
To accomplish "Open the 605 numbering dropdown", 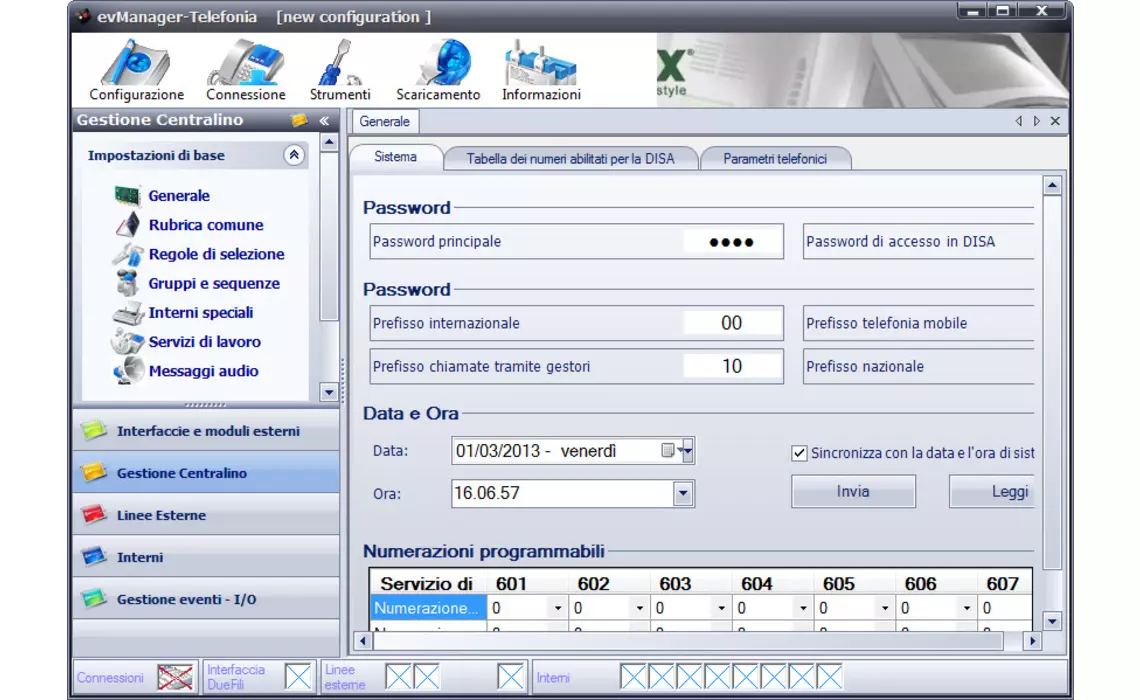I will point(885,608).
